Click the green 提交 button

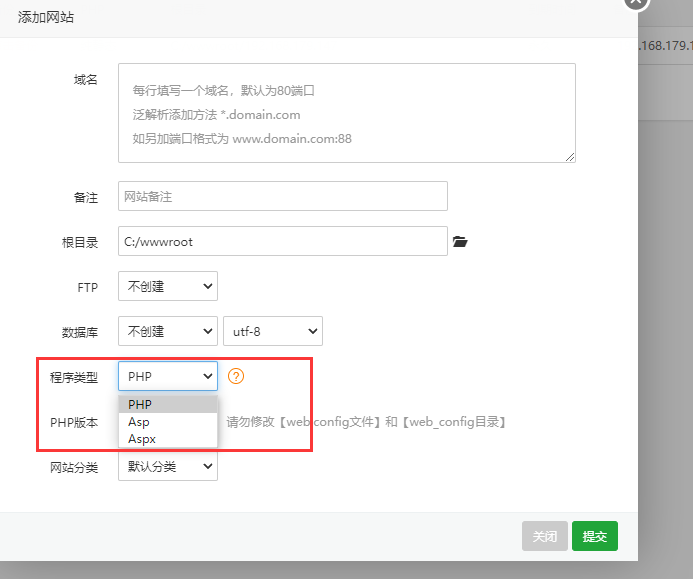click(x=595, y=536)
